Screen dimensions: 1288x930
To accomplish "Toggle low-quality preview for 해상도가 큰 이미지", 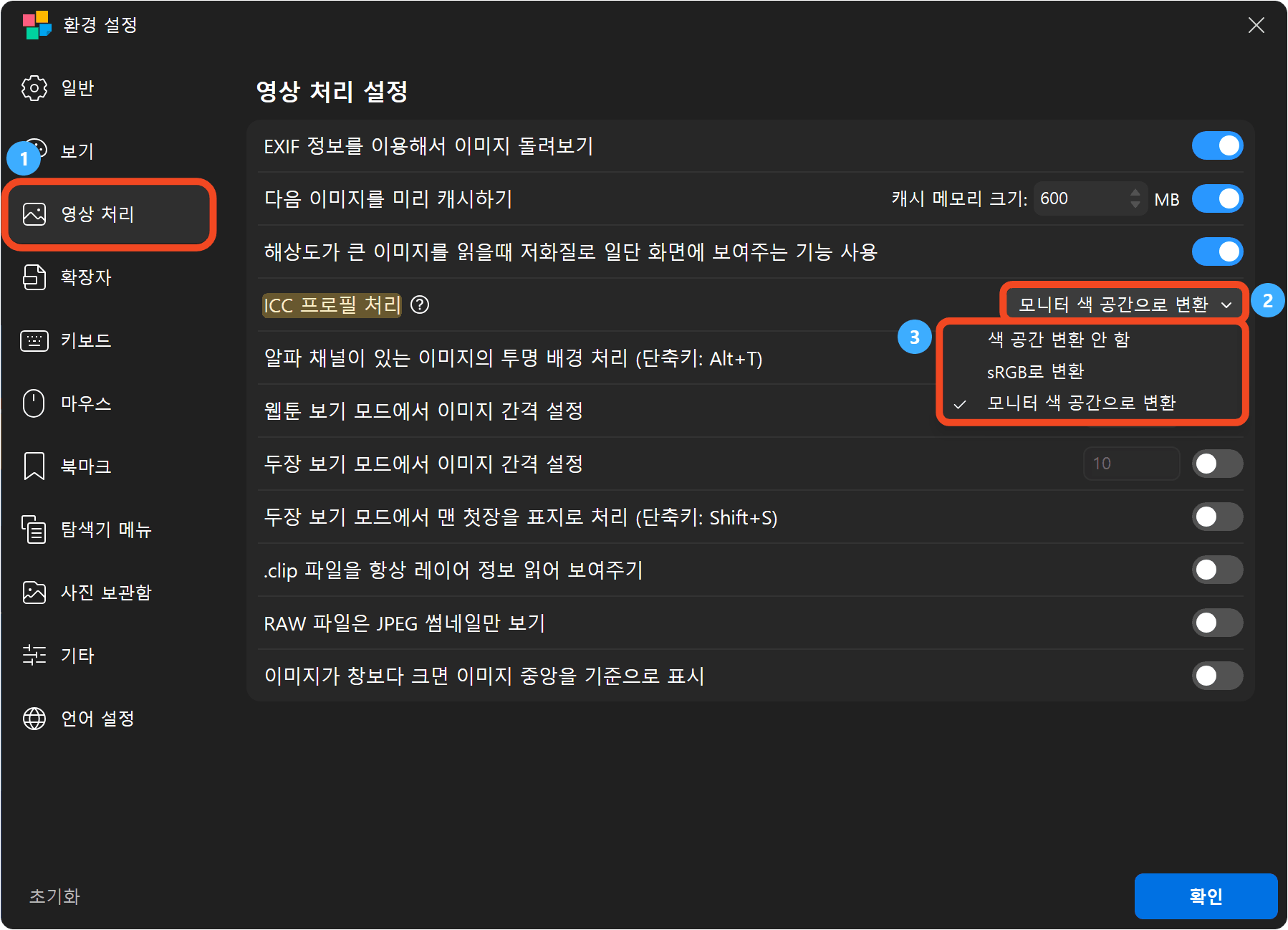I will (x=1217, y=252).
